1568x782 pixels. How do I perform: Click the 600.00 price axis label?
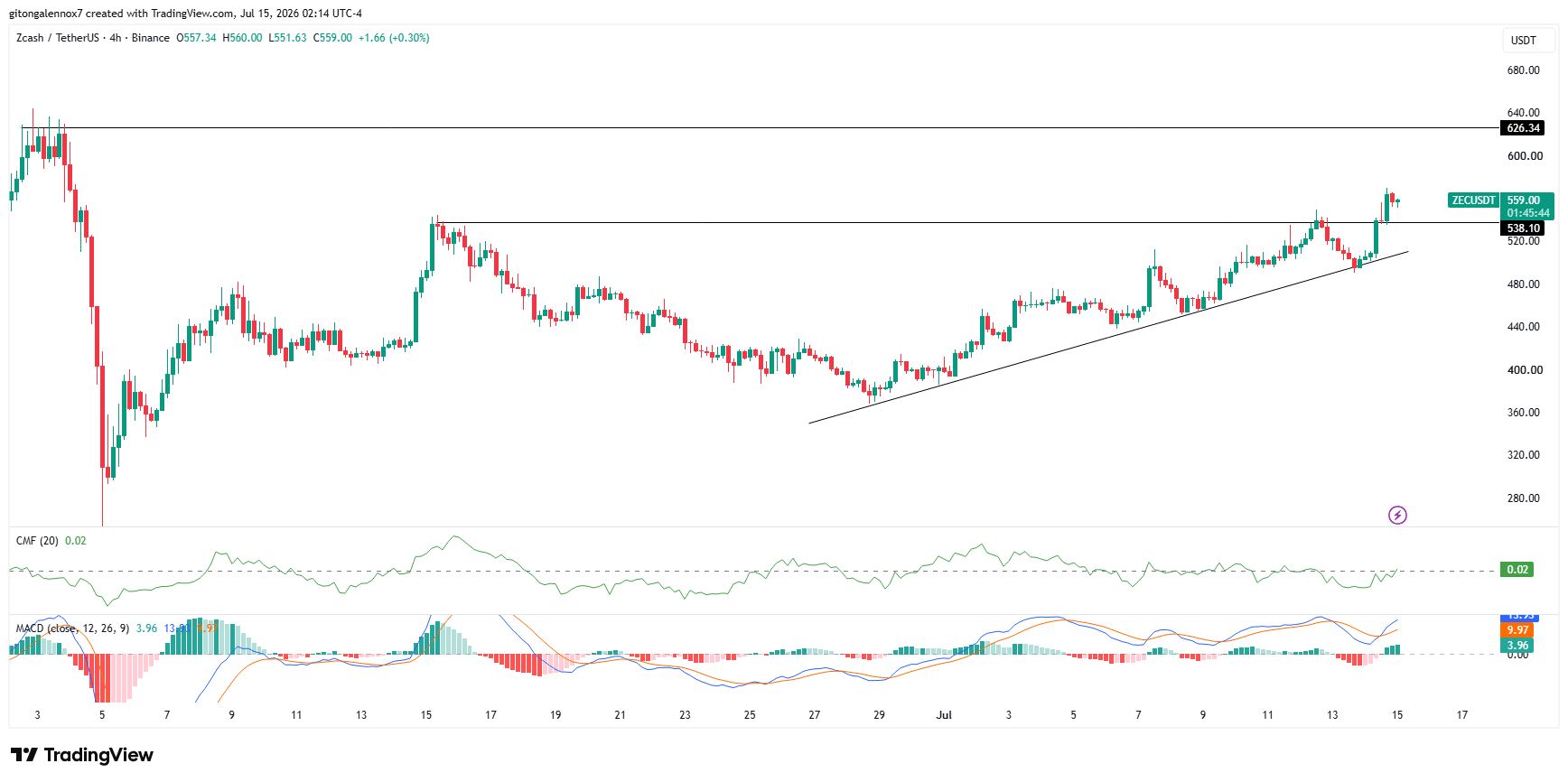[x=1524, y=156]
